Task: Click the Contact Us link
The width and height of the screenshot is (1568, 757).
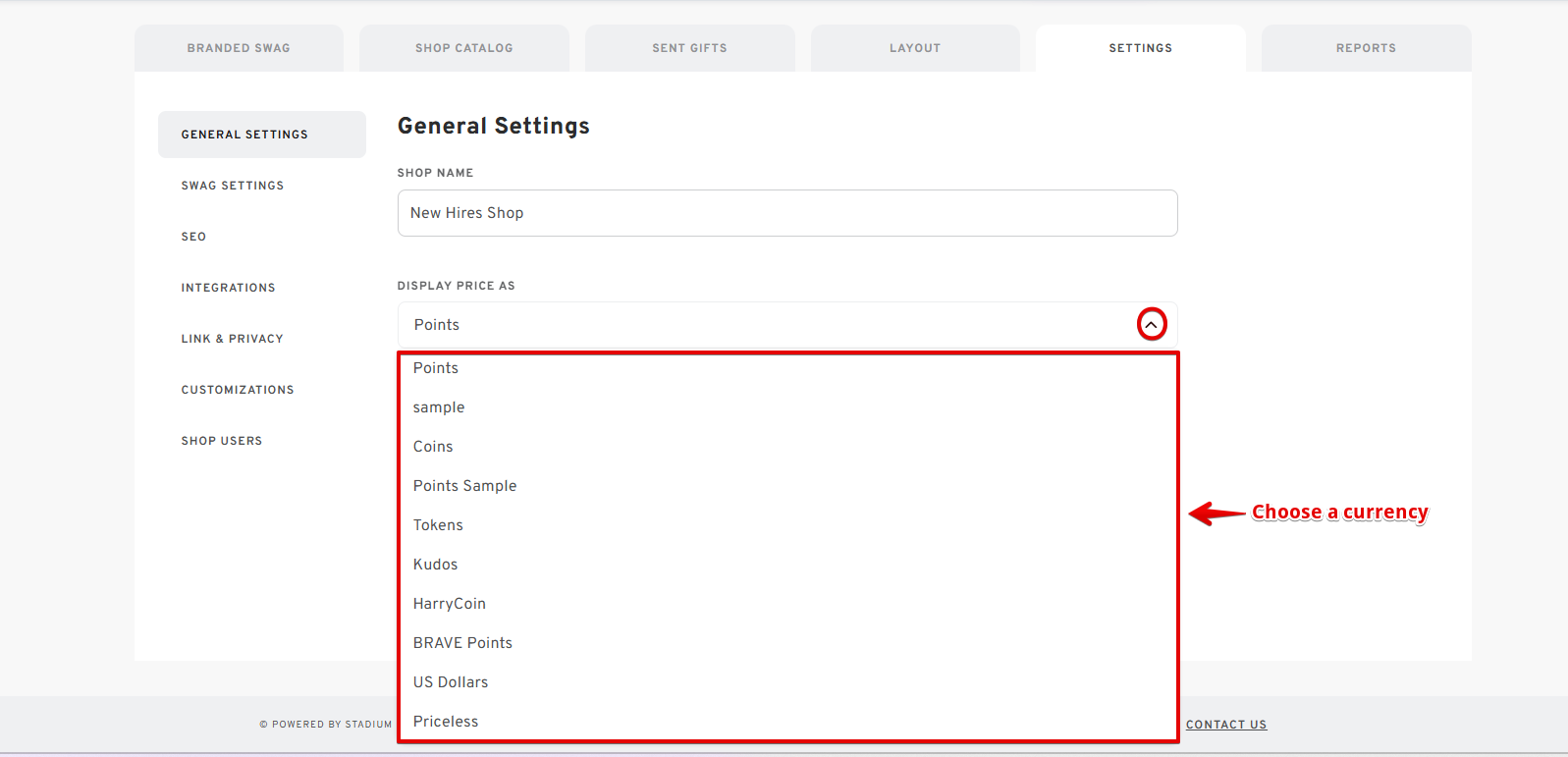Action: coord(1225,725)
